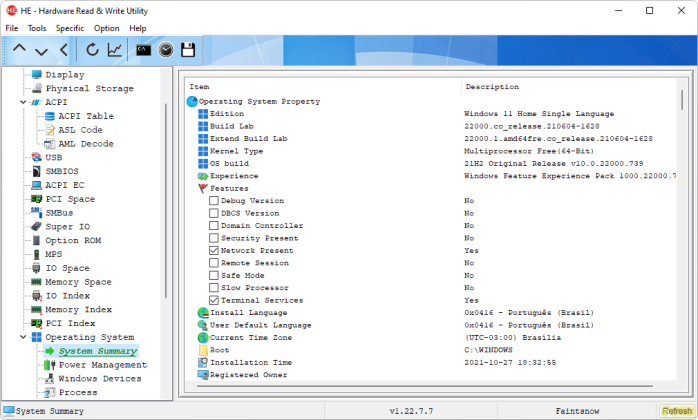Viewport: 698px width, 420px height.
Task: Select the Display tree icon
Action: (37, 74)
